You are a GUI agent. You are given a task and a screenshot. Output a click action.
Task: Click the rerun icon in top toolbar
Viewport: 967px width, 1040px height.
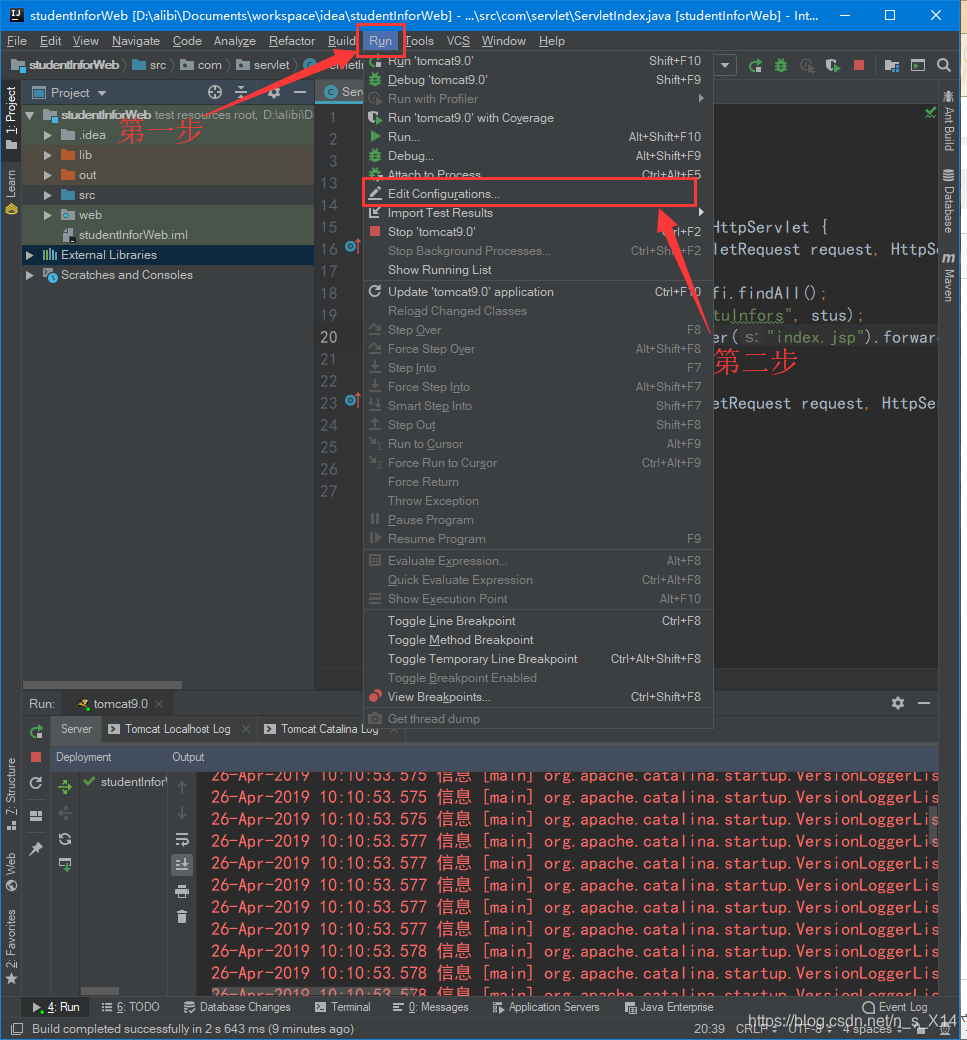click(x=755, y=66)
